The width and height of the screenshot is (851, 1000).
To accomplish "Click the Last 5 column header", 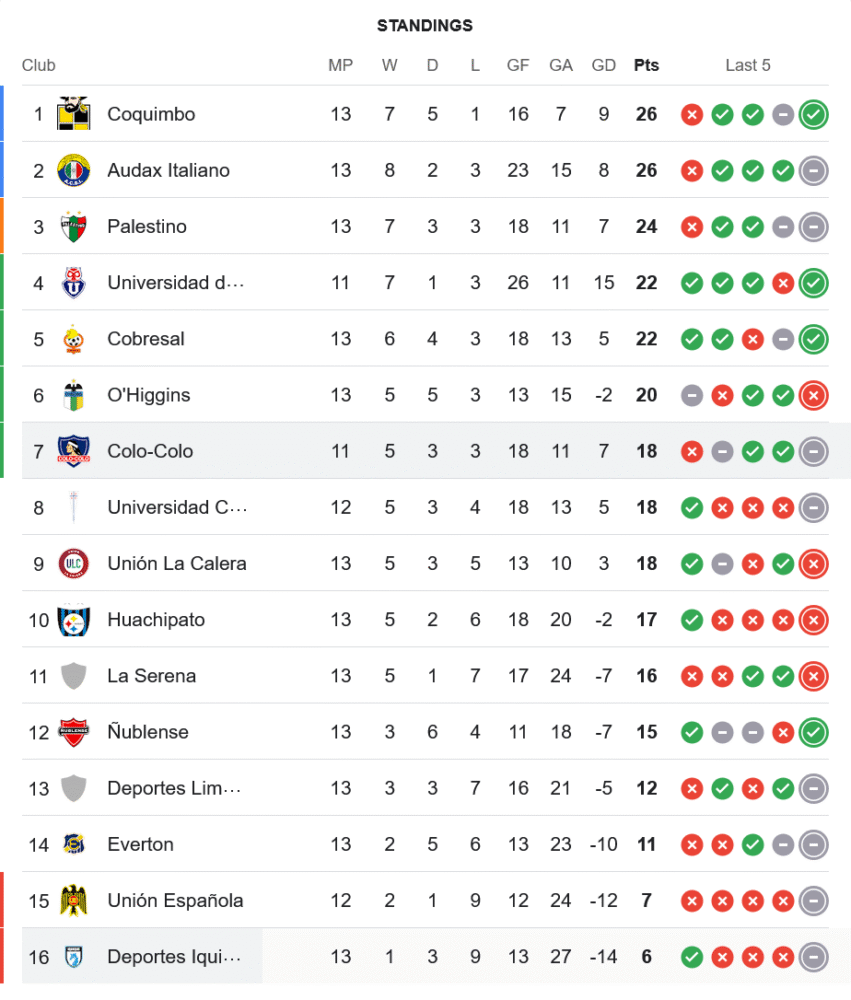I will point(748,66).
